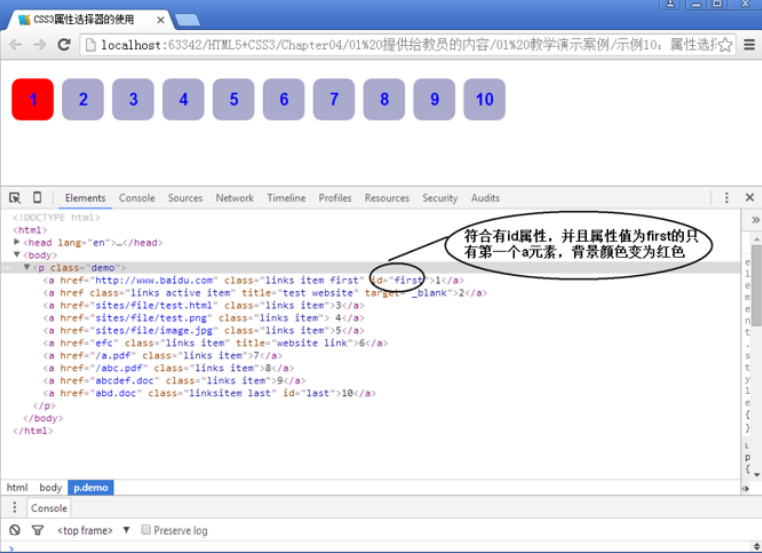Select the abcdef.doc anchor line
The image size is (762, 553).
point(174,381)
